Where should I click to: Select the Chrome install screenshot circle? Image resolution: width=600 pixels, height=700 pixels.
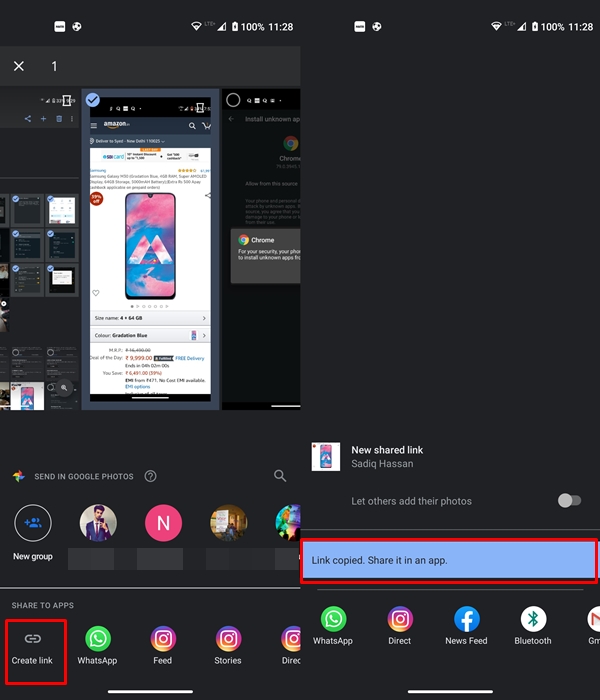pos(233,100)
